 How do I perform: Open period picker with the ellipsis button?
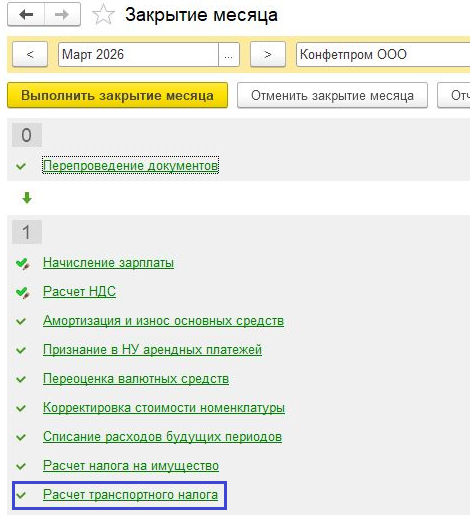(x=229, y=54)
